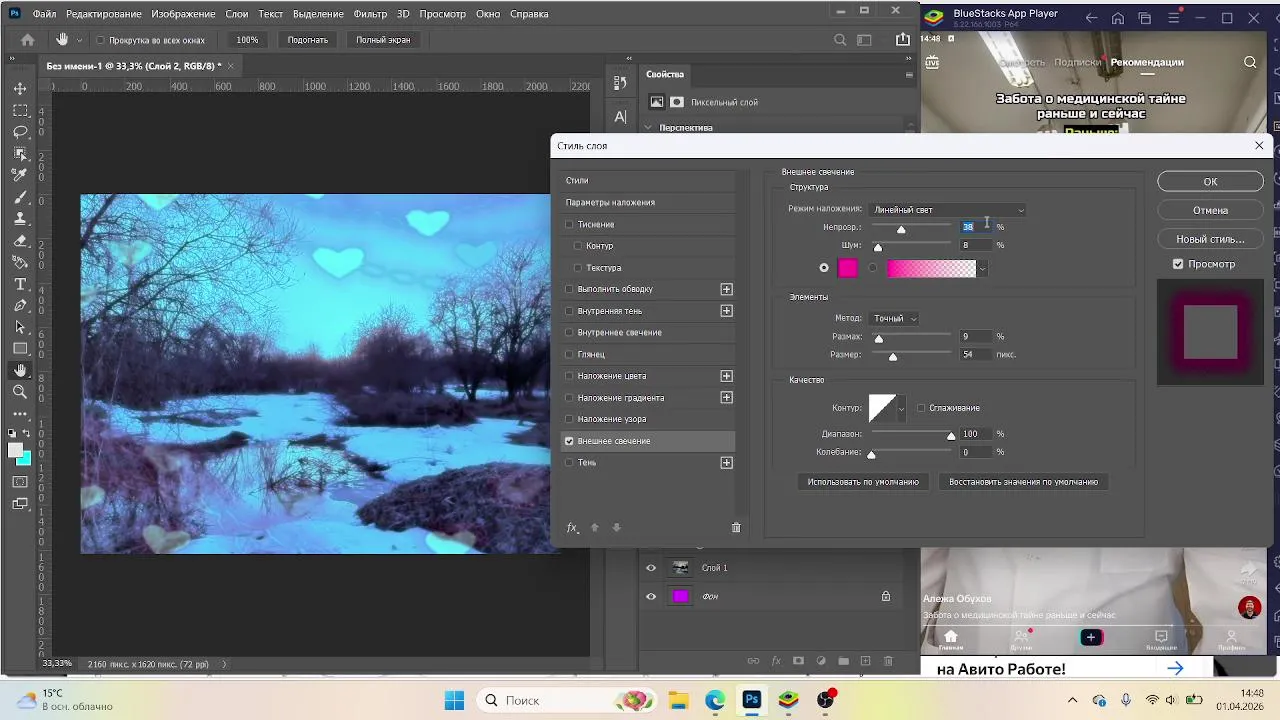This screenshot has height=720, width=1280.
Task: Select the Type tool
Action: (20, 284)
